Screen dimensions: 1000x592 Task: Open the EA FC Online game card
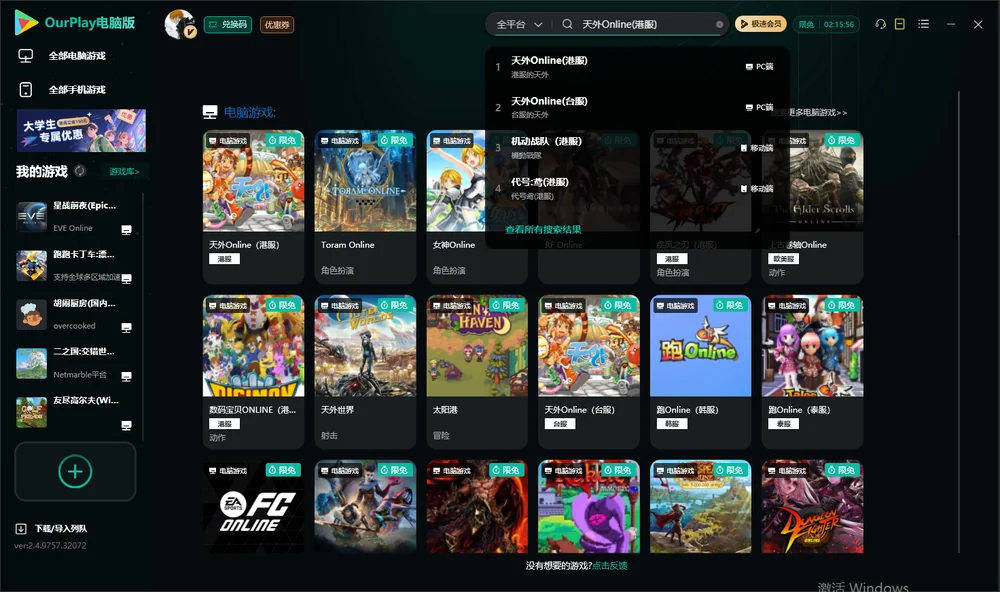[x=254, y=507]
